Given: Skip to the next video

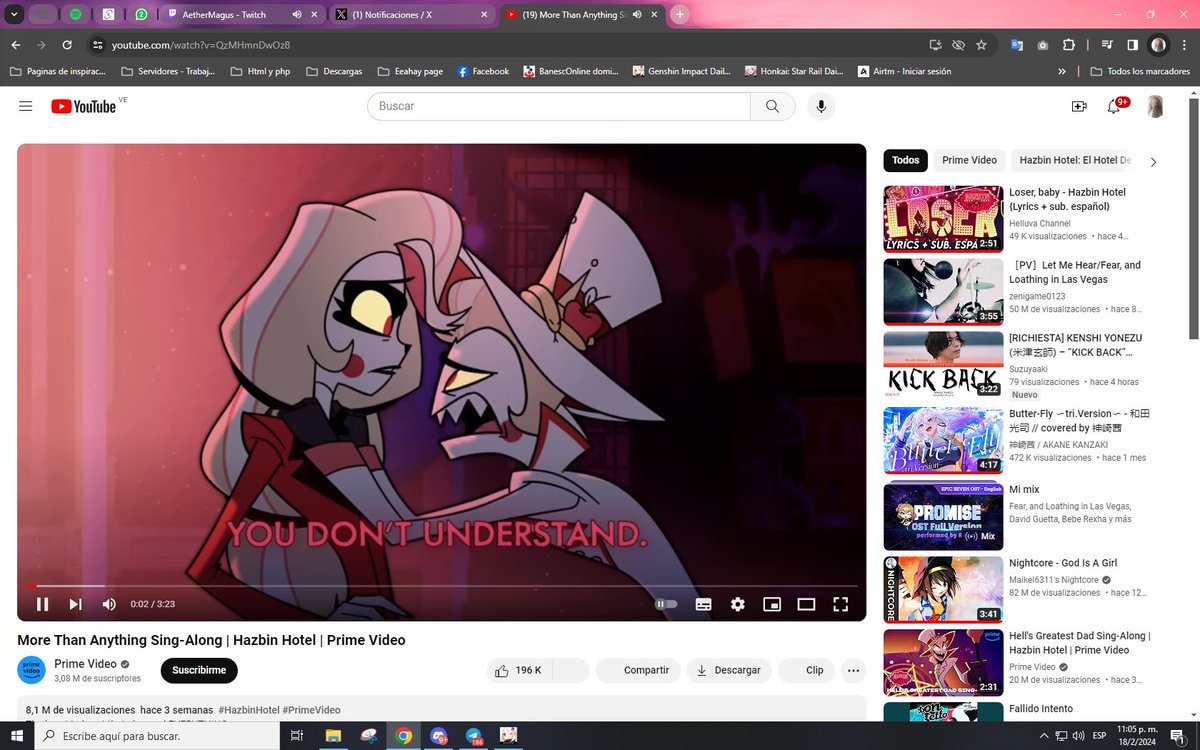Looking at the screenshot, I should 75,604.
